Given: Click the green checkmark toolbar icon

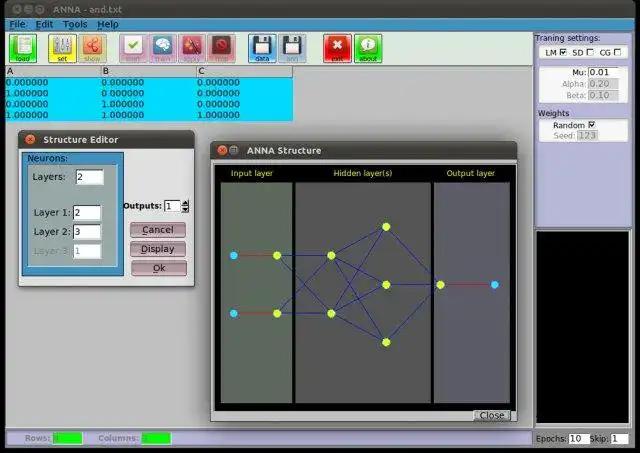Looking at the screenshot, I should [133, 49].
